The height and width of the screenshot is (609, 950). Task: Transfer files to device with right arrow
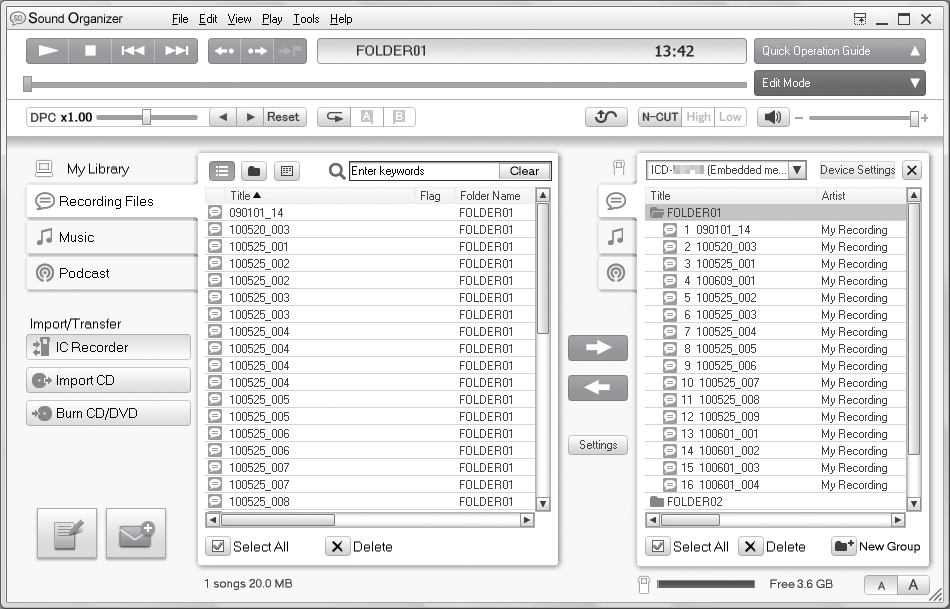(598, 347)
